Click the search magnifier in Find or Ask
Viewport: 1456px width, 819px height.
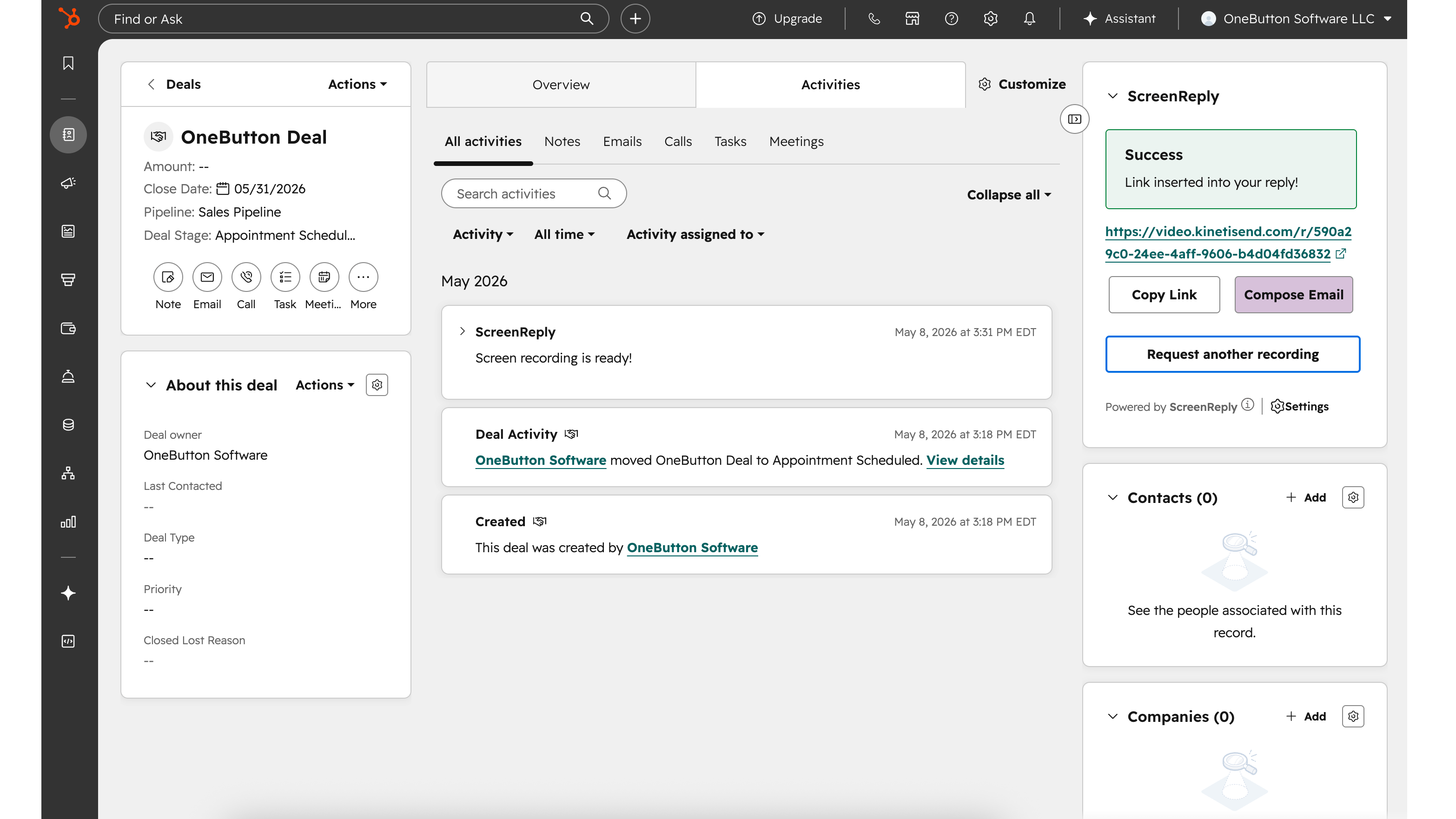(x=587, y=19)
